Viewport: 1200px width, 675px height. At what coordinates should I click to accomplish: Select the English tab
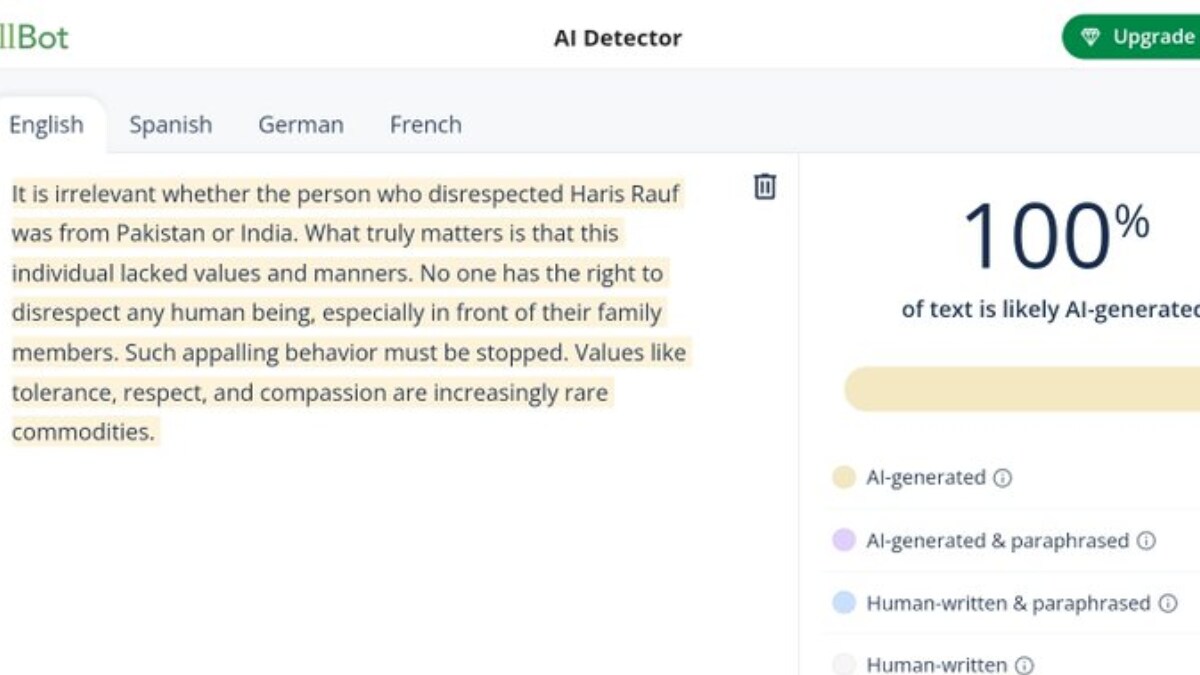point(46,124)
